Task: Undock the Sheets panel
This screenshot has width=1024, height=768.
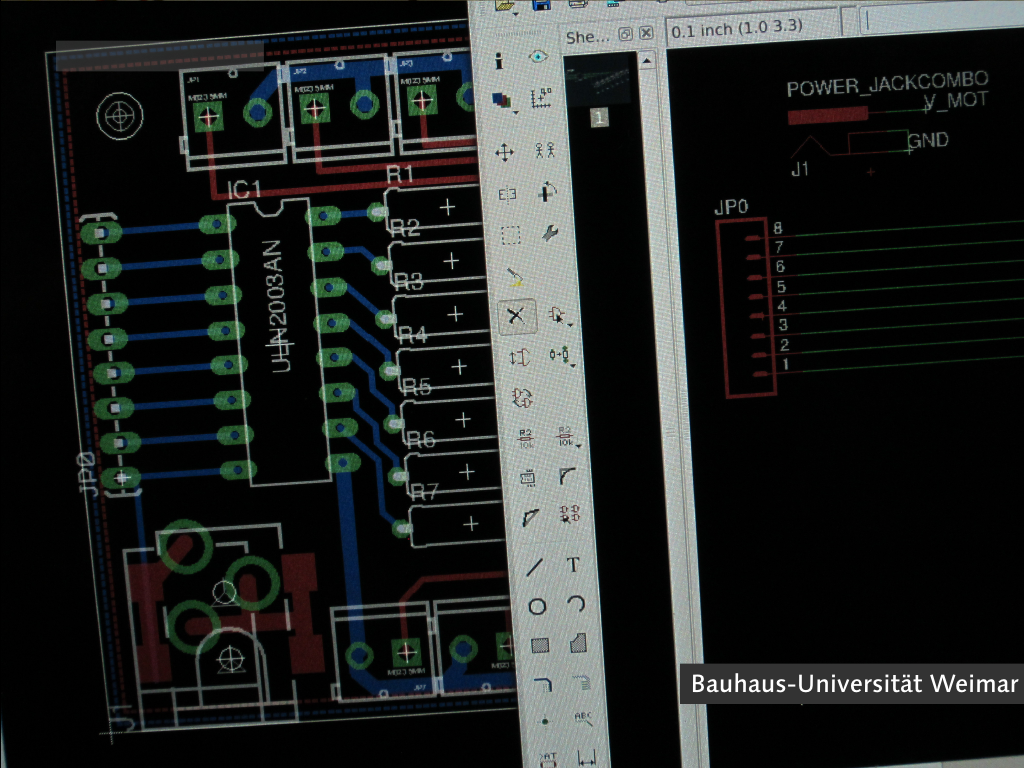Action: [x=625, y=34]
